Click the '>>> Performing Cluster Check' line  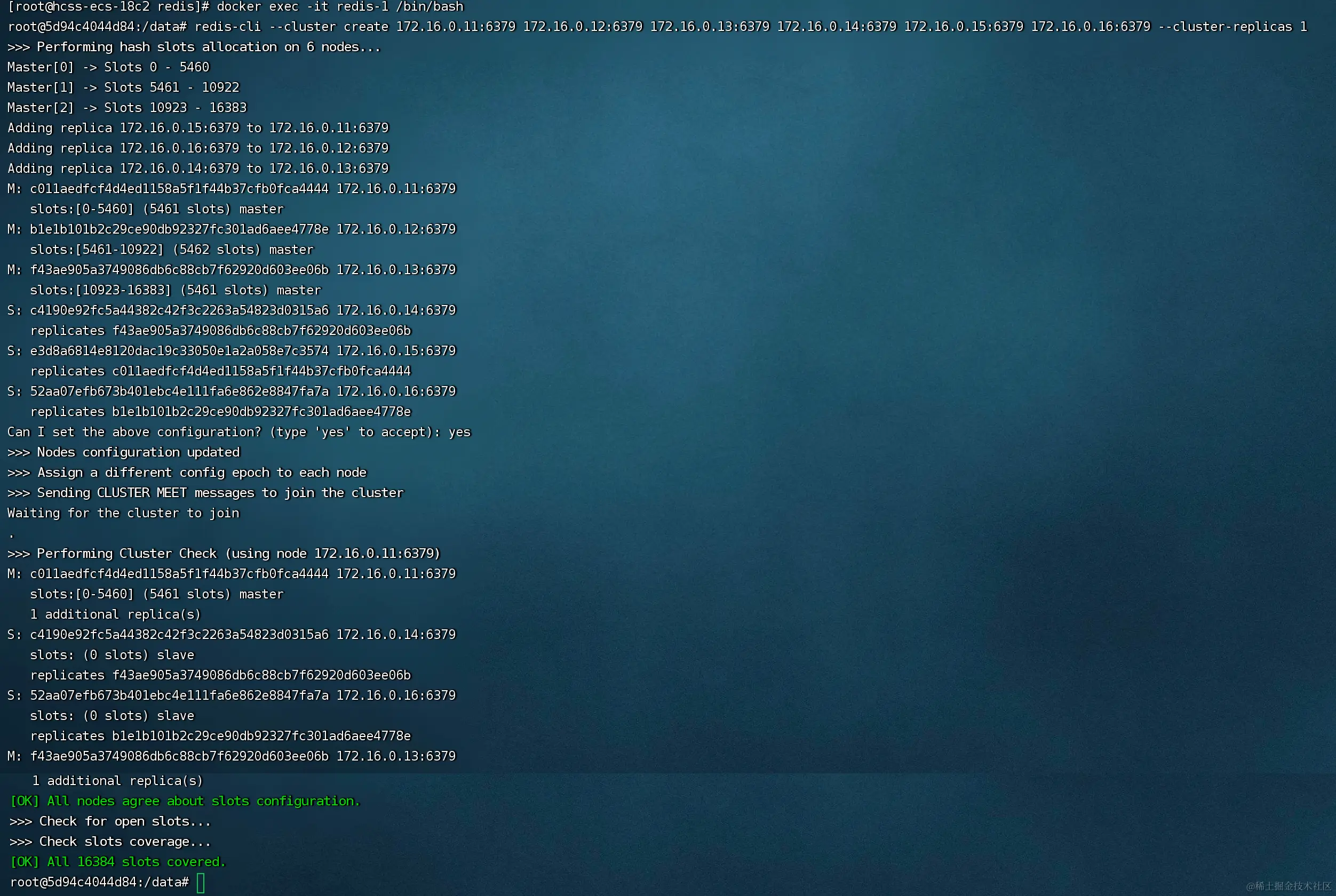point(224,554)
